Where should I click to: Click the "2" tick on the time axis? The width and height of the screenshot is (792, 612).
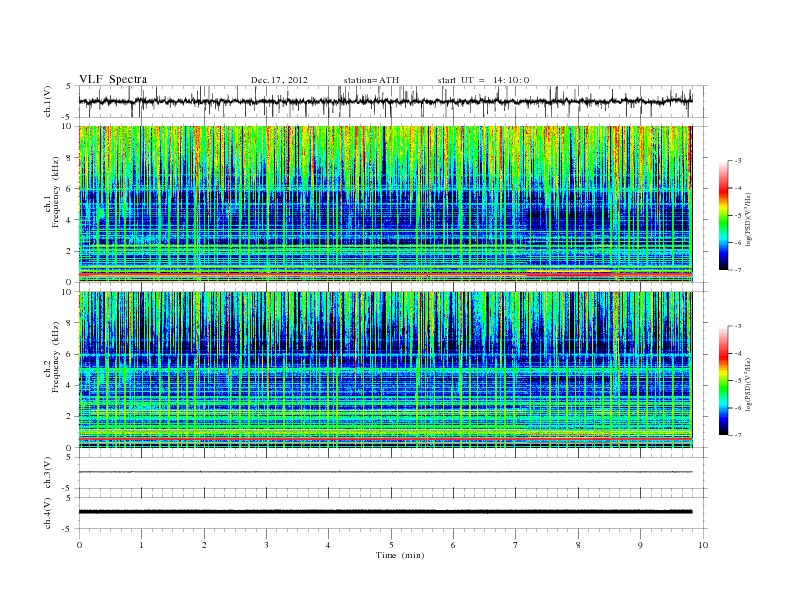[x=204, y=545]
